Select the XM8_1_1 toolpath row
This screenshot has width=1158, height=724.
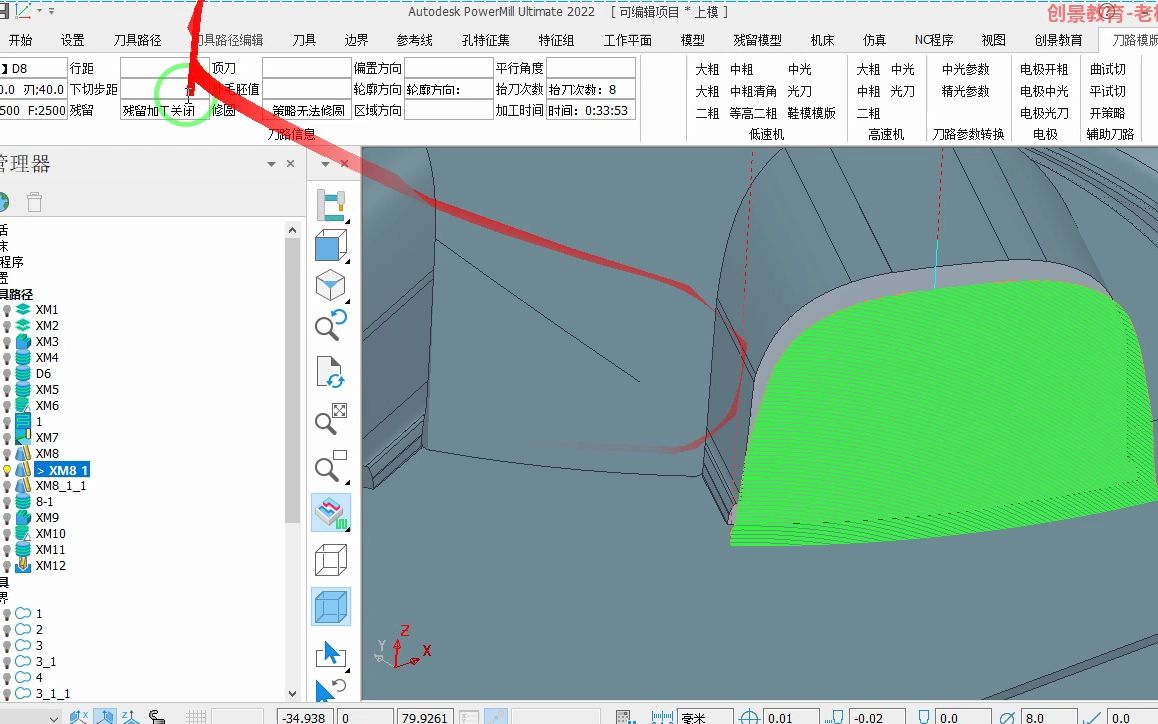coord(61,485)
